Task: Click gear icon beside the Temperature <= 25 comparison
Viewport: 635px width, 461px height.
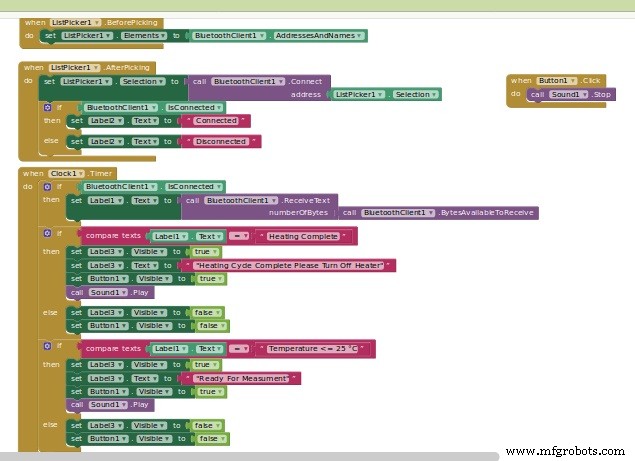Action: click(x=46, y=348)
